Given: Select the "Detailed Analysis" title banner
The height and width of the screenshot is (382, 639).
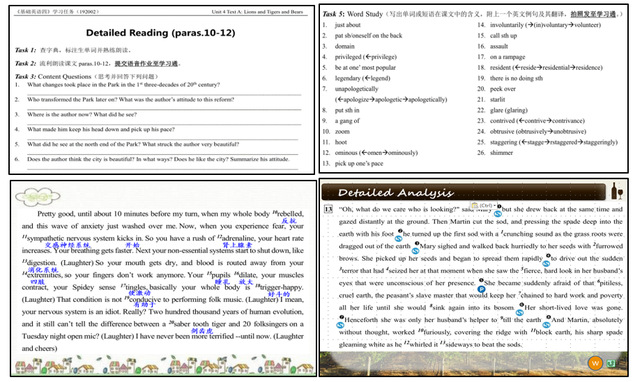Looking at the screenshot, I should click(463, 192).
